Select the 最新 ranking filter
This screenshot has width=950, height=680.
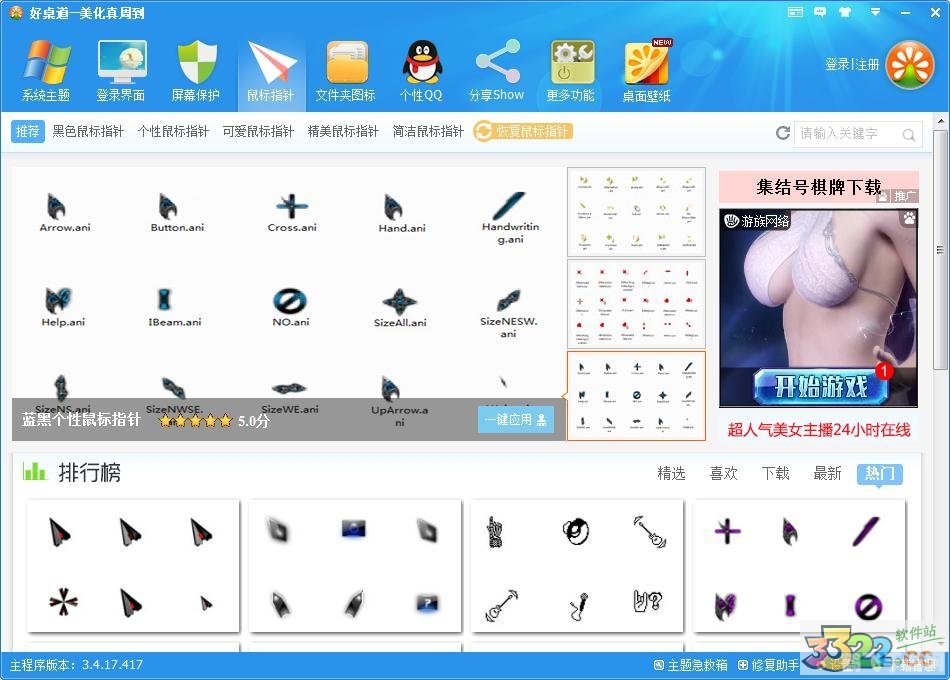pyautogui.click(x=827, y=473)
